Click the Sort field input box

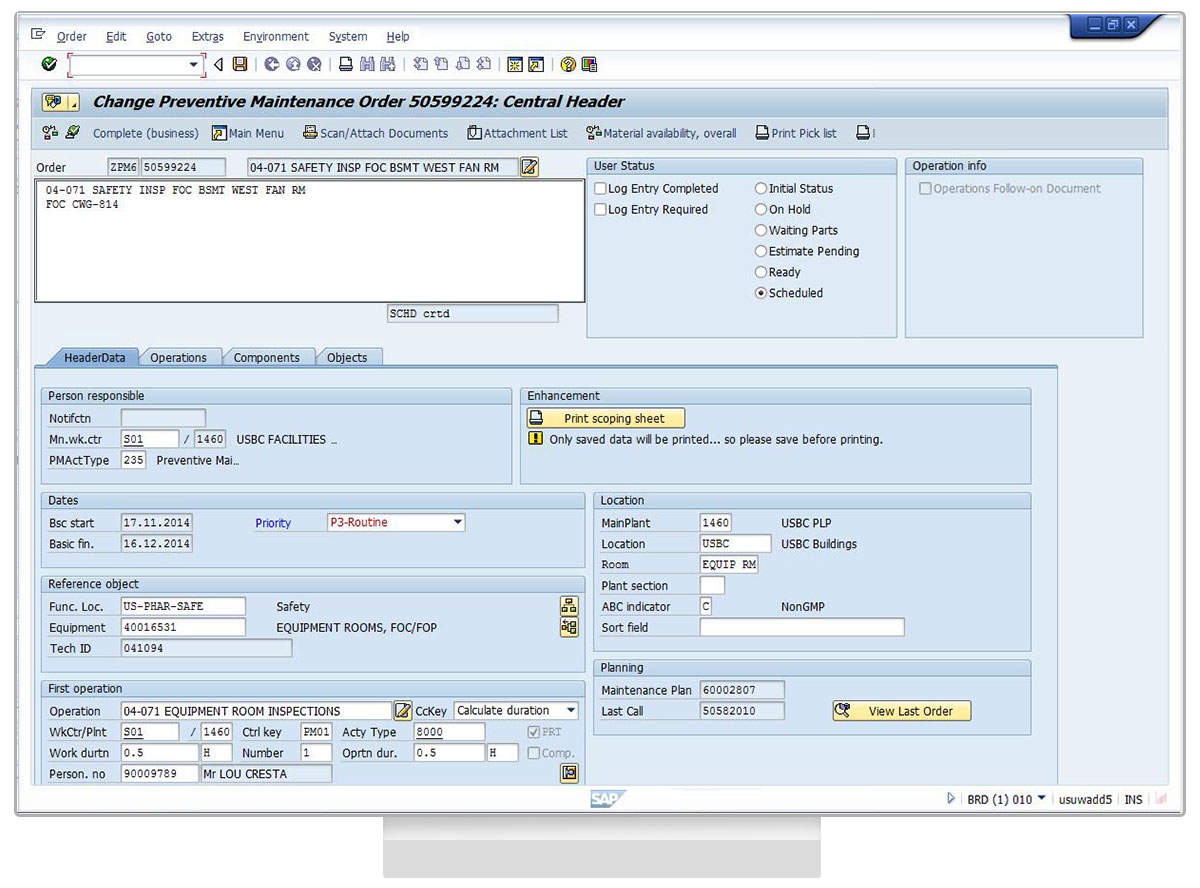point(801,627)
